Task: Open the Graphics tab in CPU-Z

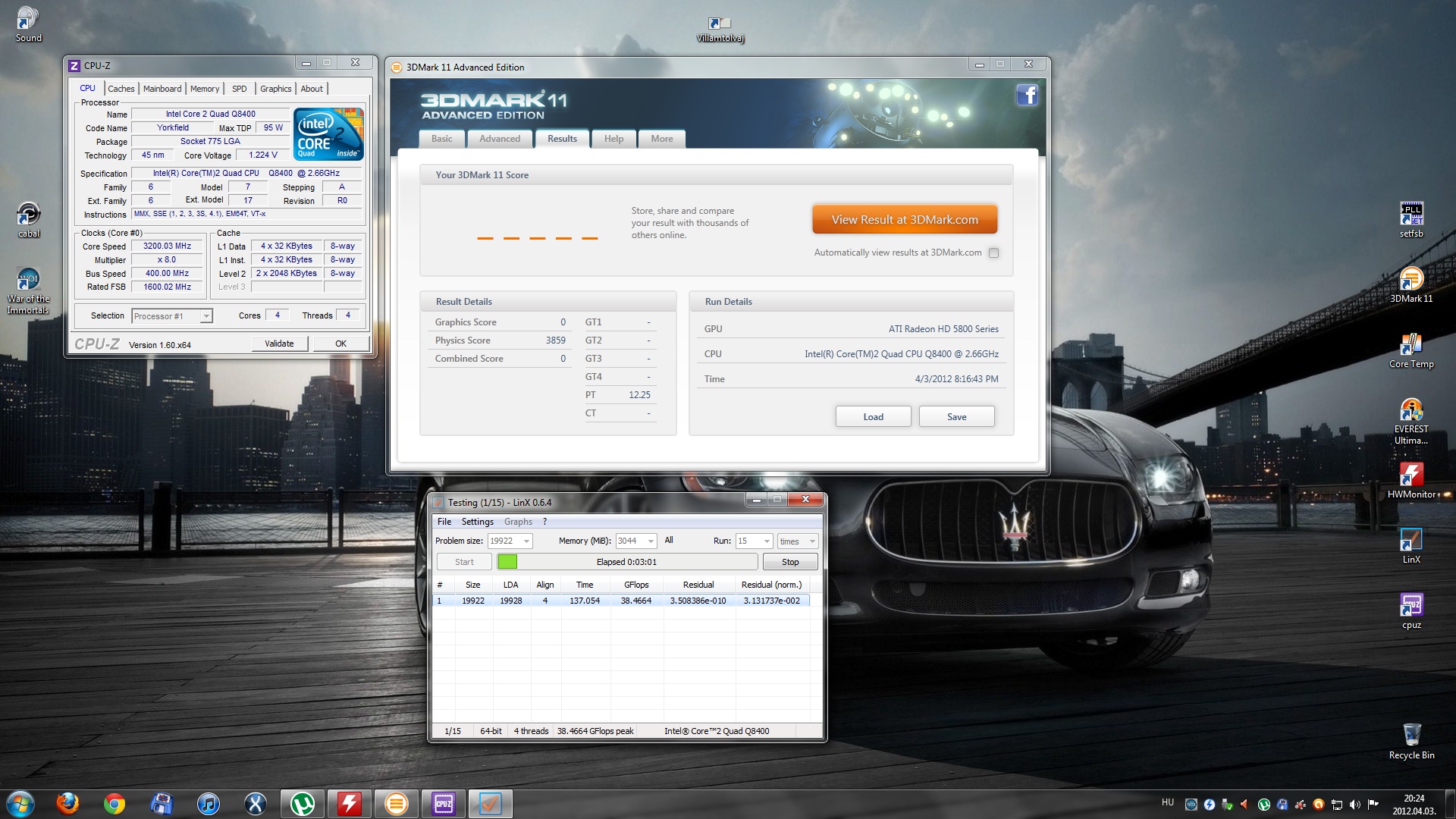Action: 276,89
